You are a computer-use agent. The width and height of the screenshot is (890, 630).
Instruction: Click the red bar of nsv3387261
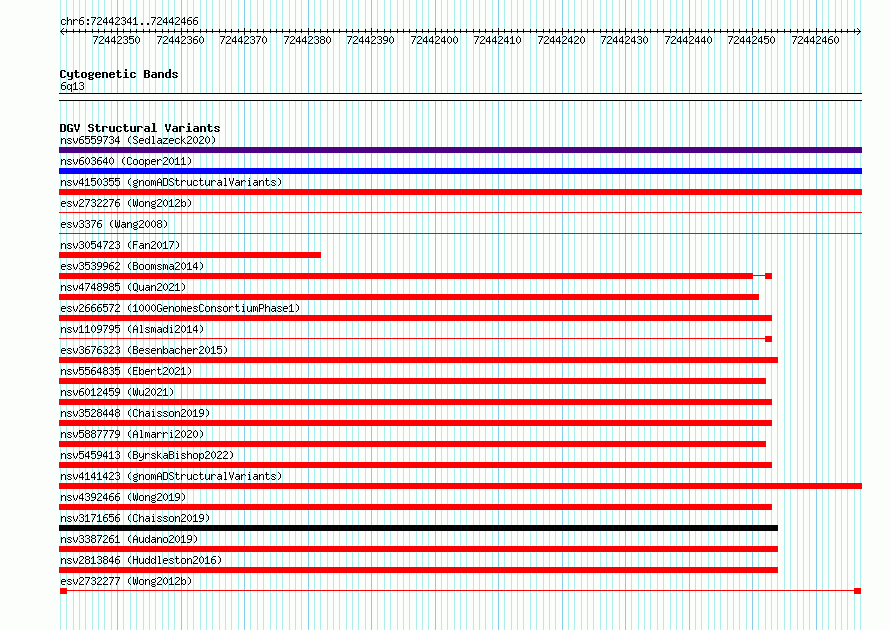(x=418, y=549)
